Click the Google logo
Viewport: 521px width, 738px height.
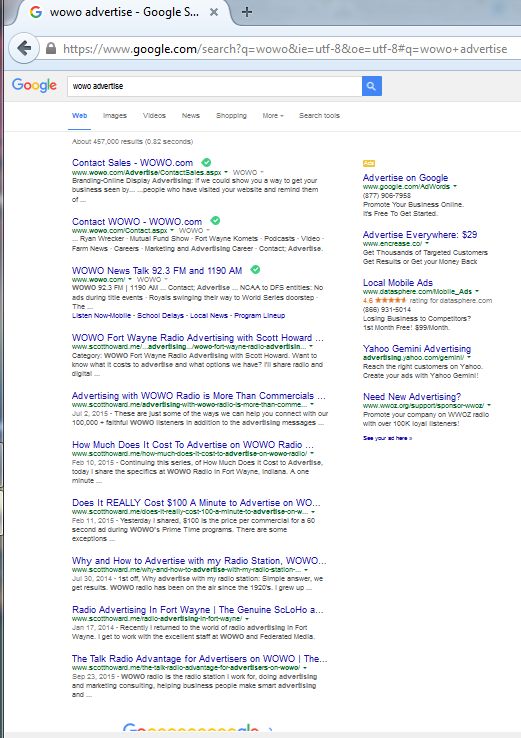click(34, 85)
